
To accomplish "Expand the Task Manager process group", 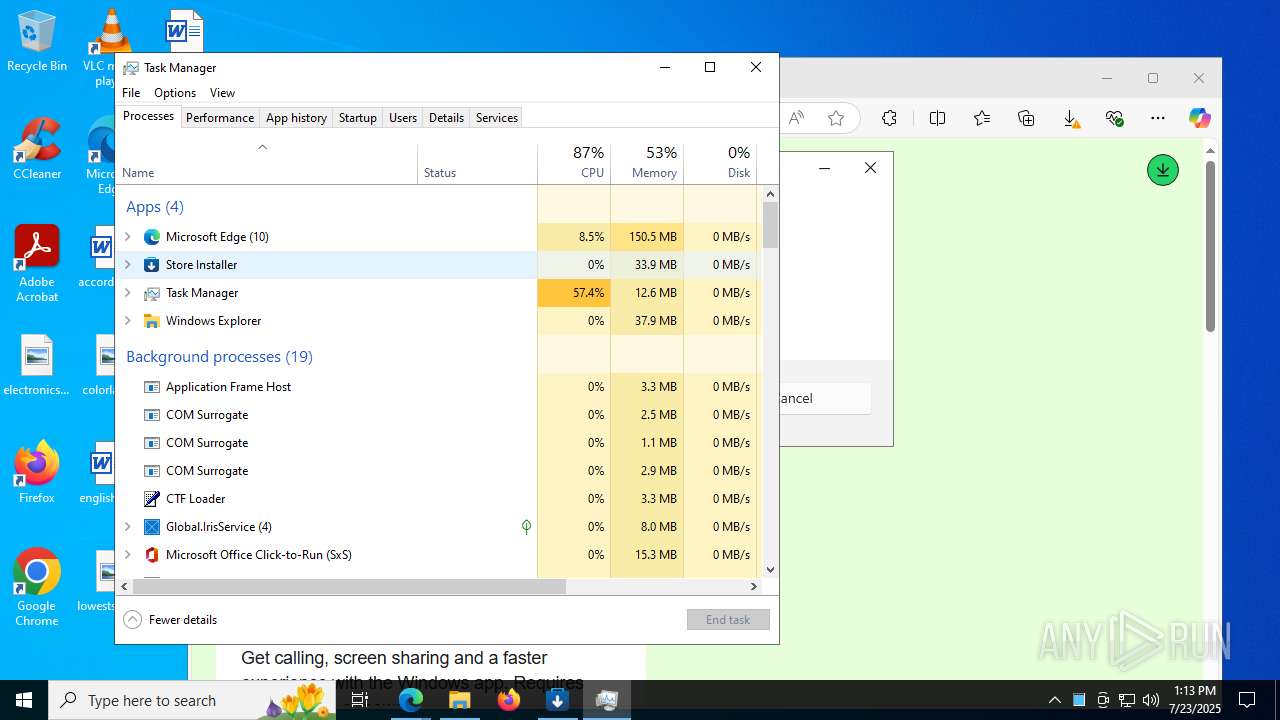I will point(127,293).
